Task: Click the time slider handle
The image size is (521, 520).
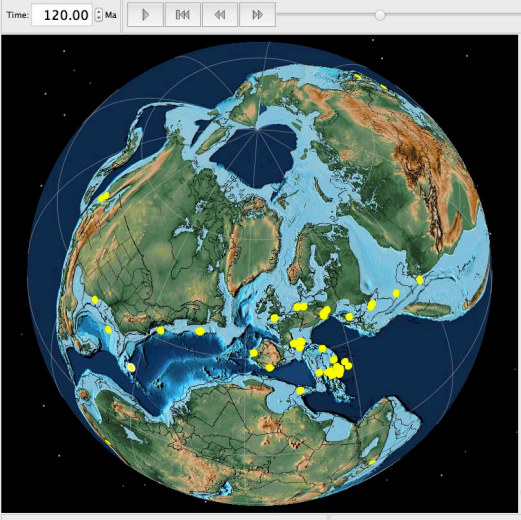Action: point(380,15)
